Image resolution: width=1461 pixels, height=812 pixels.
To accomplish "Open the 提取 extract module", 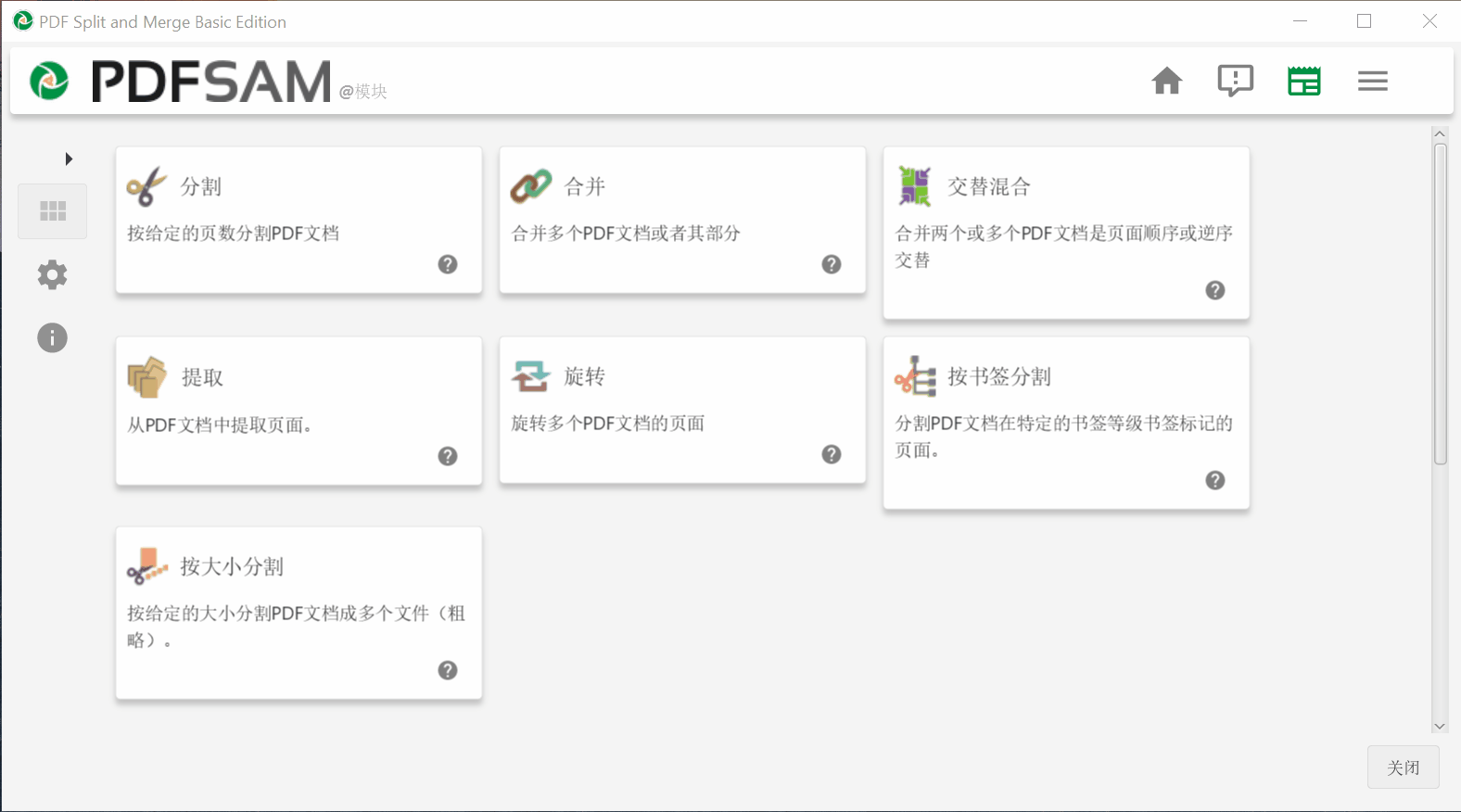I will [299, 411].
